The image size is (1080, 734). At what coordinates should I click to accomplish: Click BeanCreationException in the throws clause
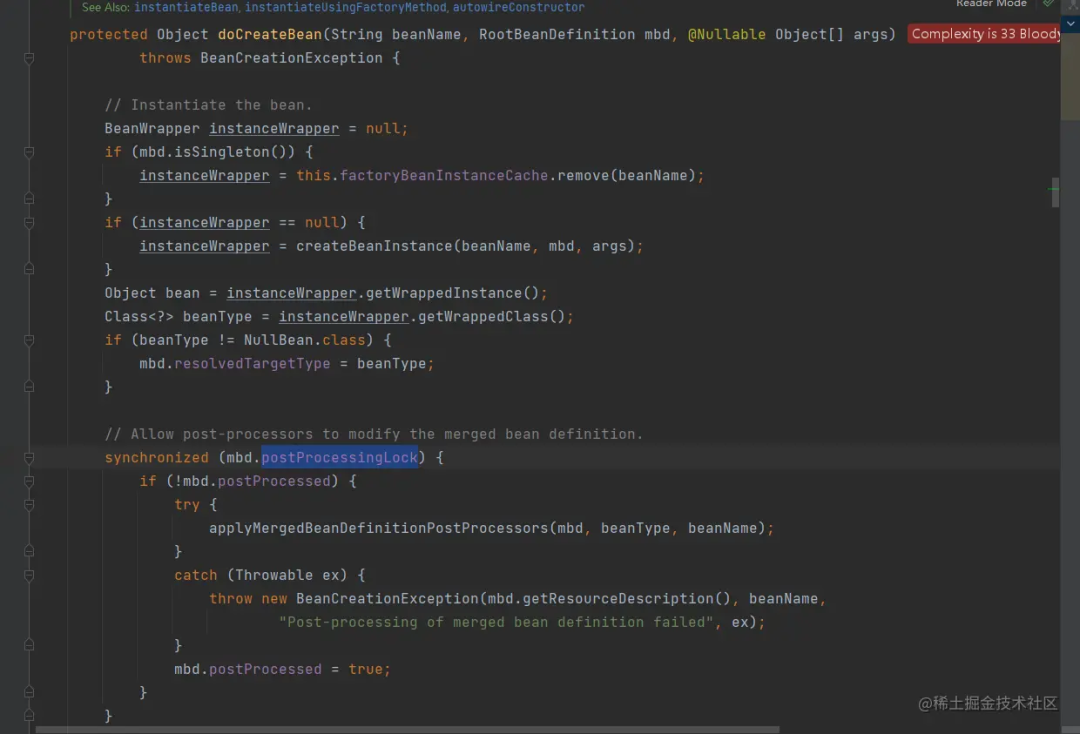coord(291,59)
